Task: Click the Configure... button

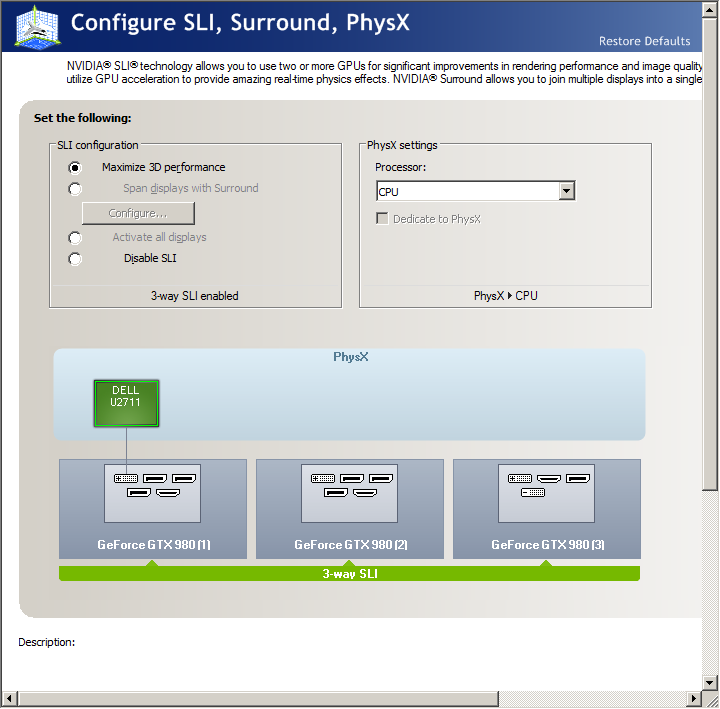Action: [138, 214]
